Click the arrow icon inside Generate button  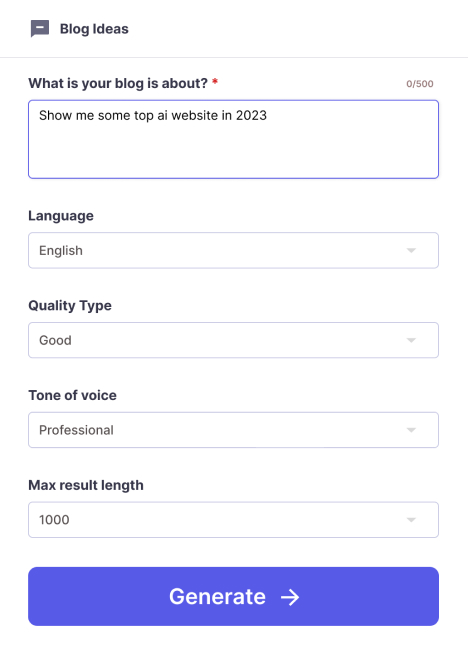(290, 597)
